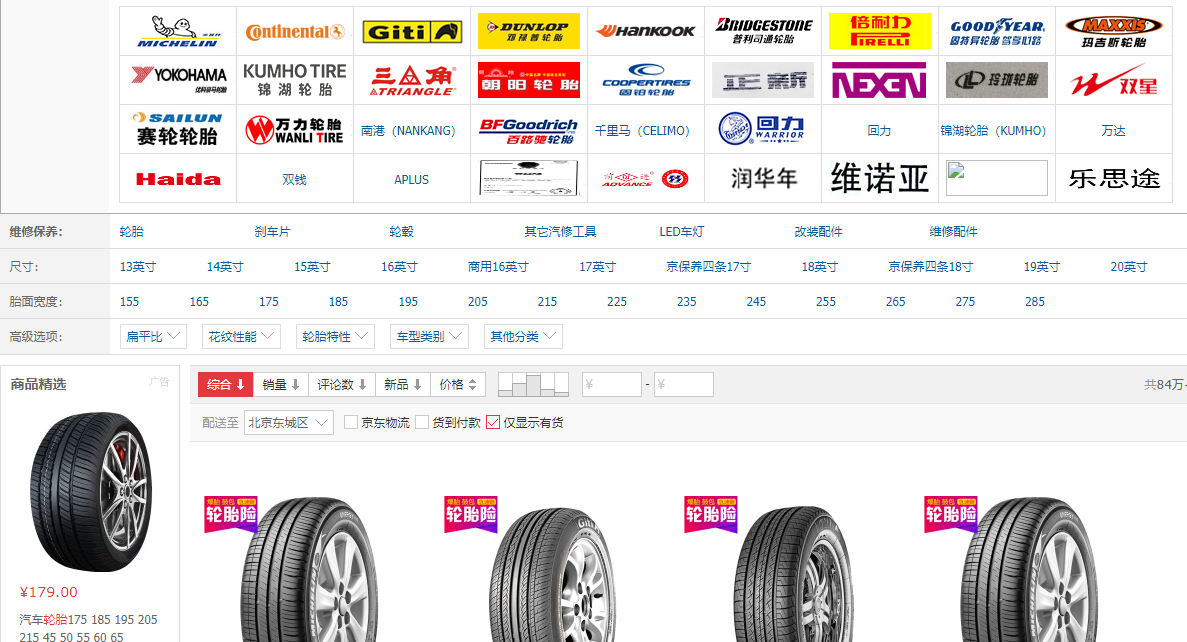1187x642 pixels.
Task: Open the 车型类别 dropdown
Action: coord(429,336)
